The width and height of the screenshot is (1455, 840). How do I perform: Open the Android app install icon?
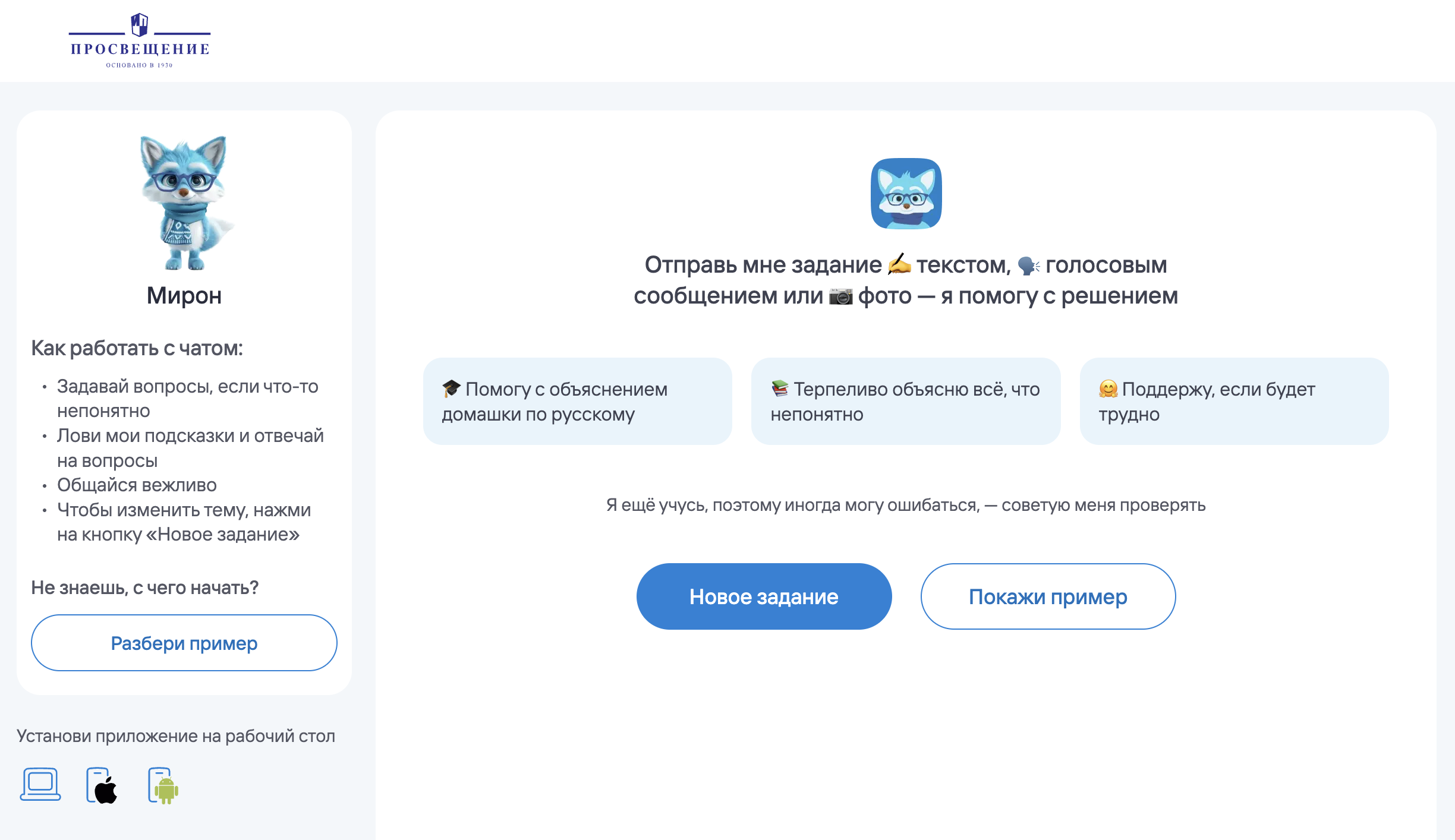pyautogui.click(x=163, y=785)
